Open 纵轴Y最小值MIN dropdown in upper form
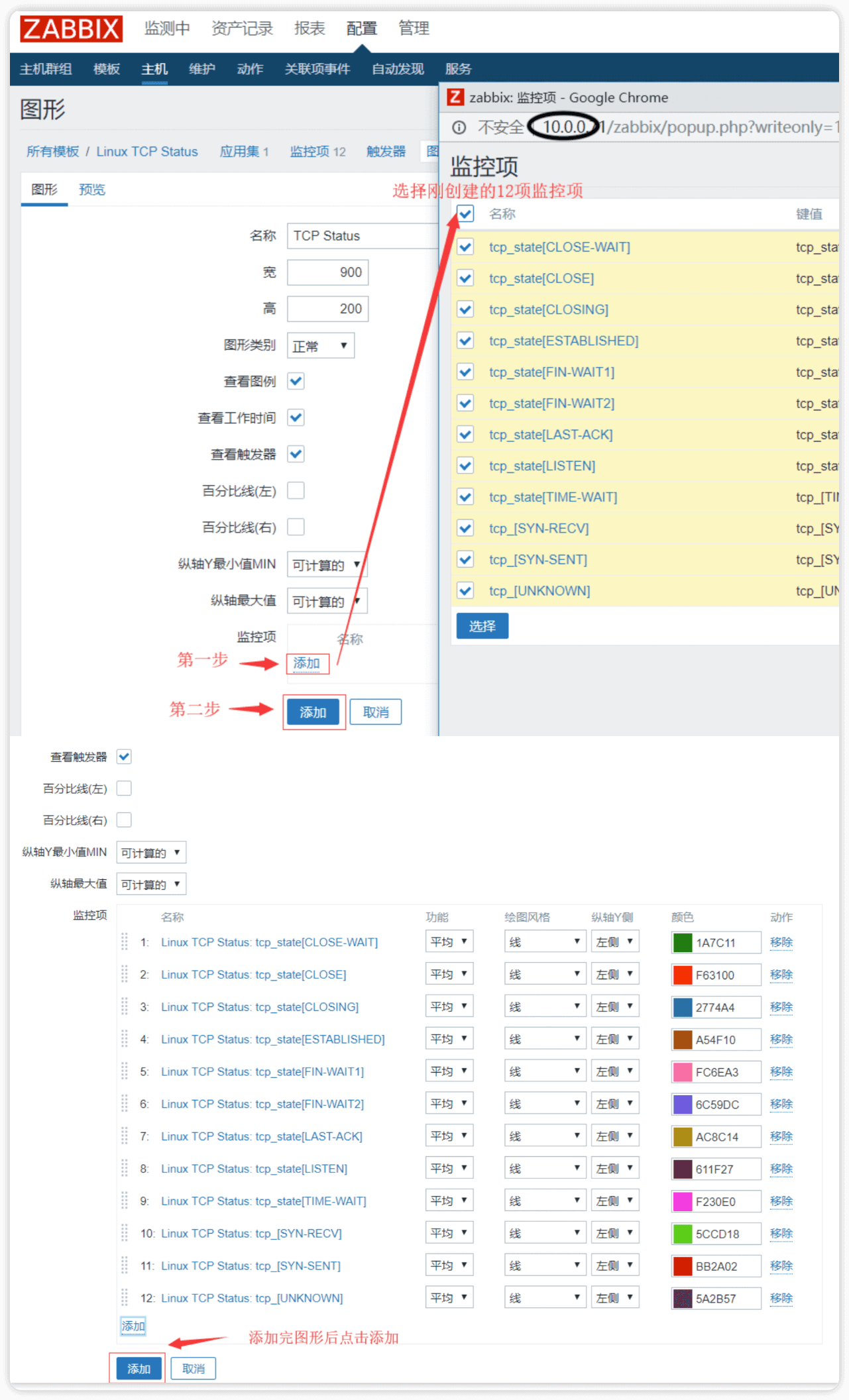849x1400 pixels. click(327, 565)
